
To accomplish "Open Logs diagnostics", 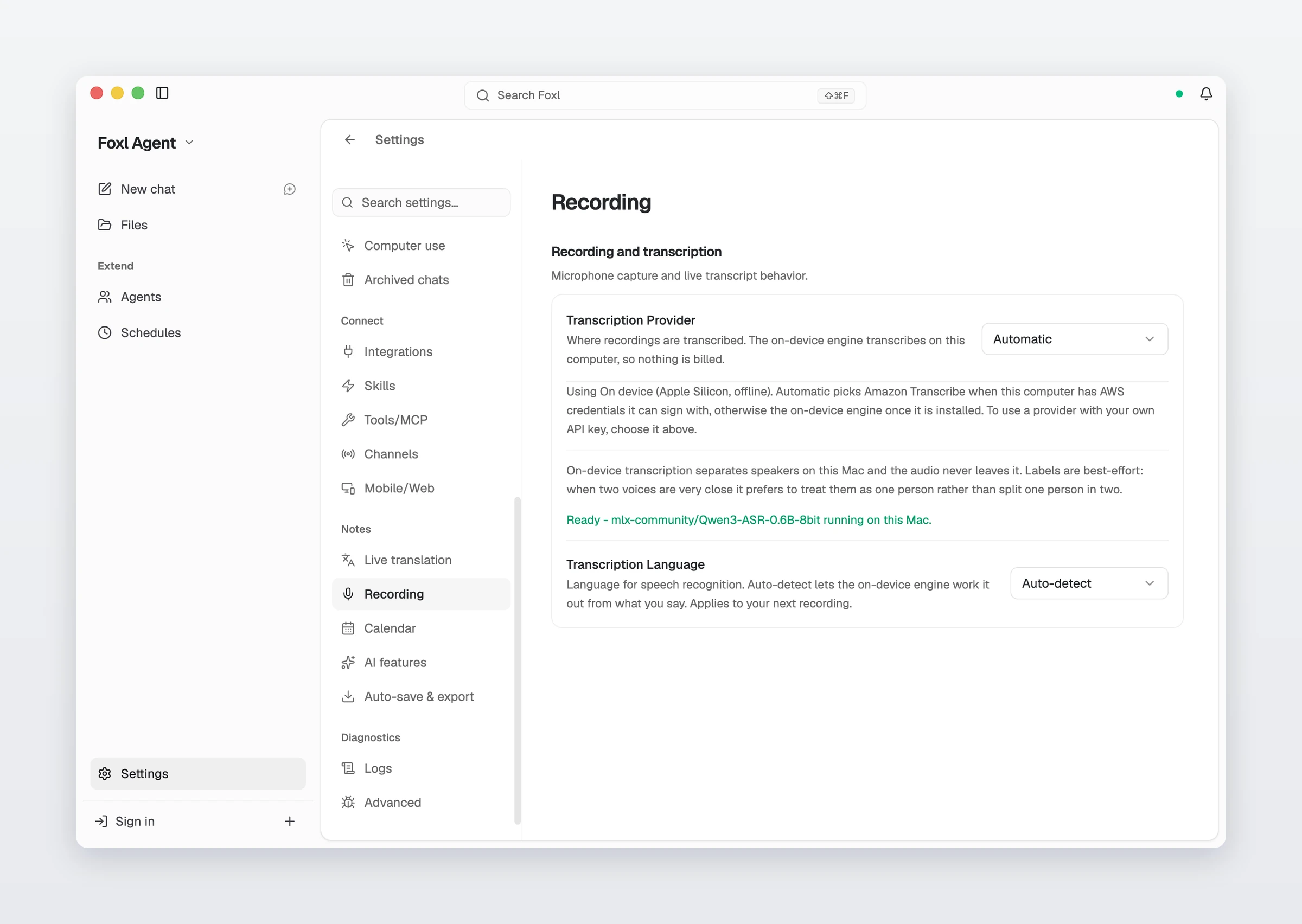I will [421, 768].
